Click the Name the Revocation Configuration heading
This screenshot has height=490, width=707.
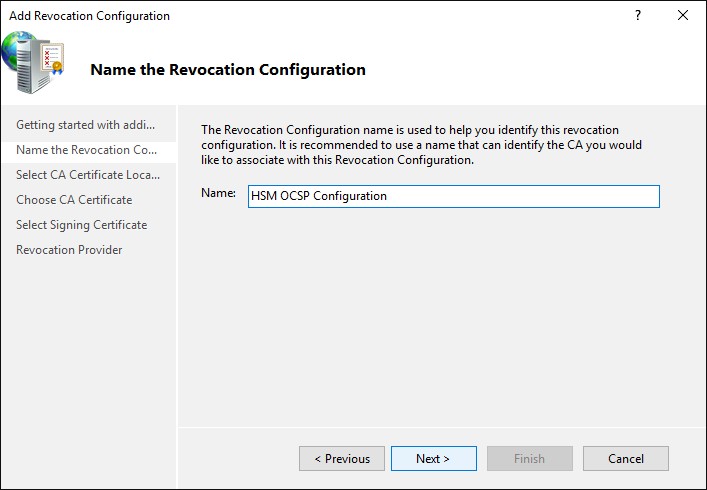[228, 70]
